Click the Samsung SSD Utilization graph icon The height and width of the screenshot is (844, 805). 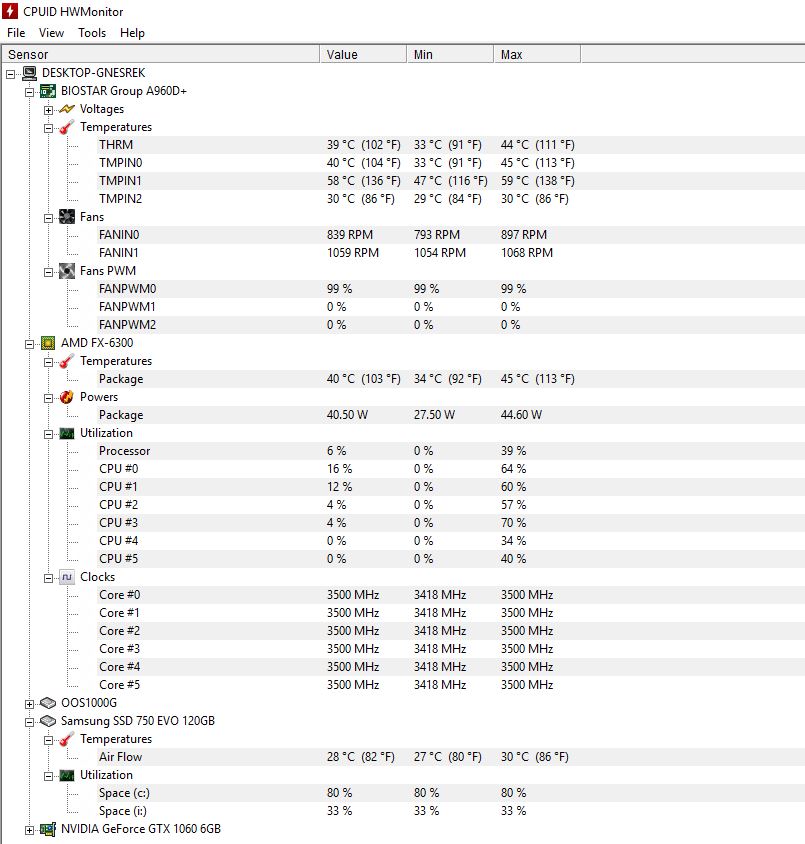coord(67,775)
